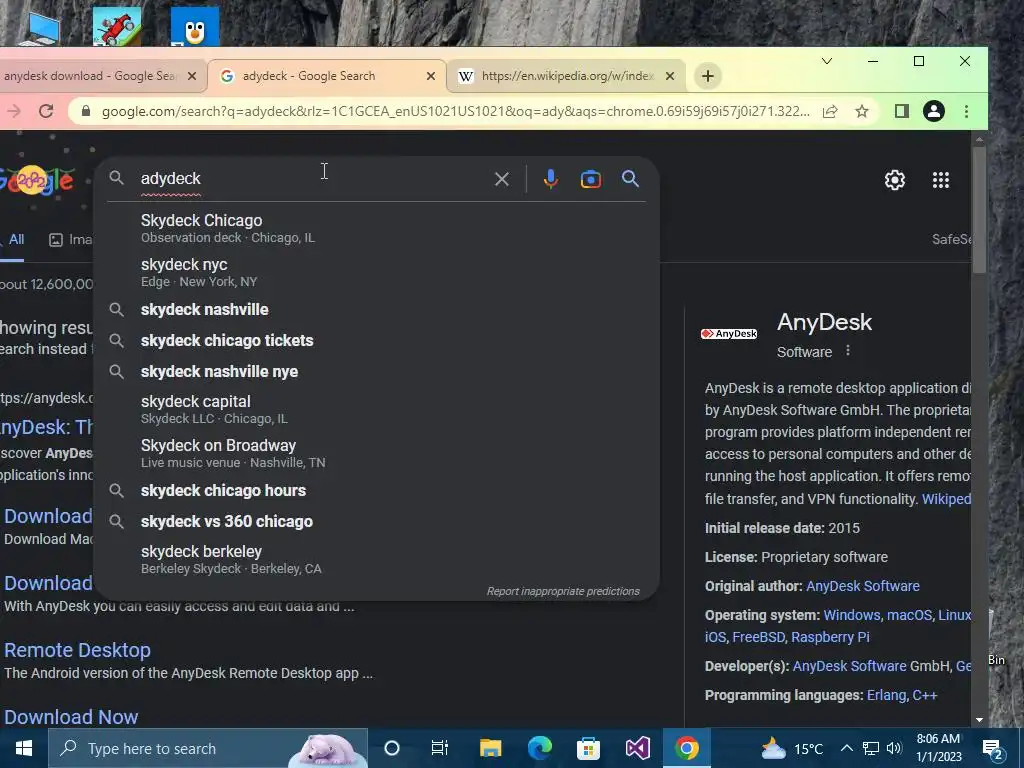Open the taskbar clock showing 8:06 AM
This screenshot has height=768, width=1024.
938,748
